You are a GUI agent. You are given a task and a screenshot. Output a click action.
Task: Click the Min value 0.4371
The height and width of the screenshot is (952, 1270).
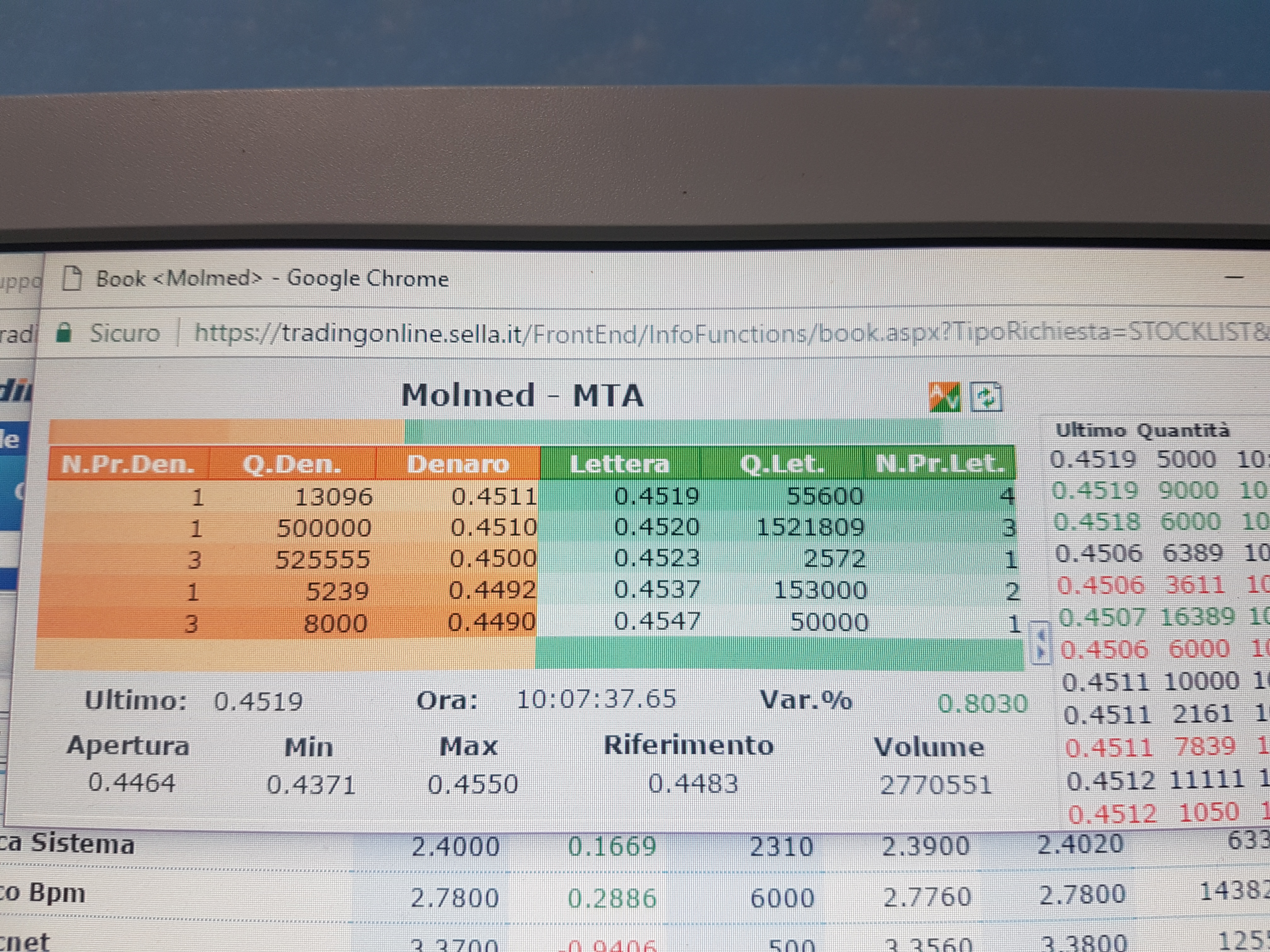(311, 785)
